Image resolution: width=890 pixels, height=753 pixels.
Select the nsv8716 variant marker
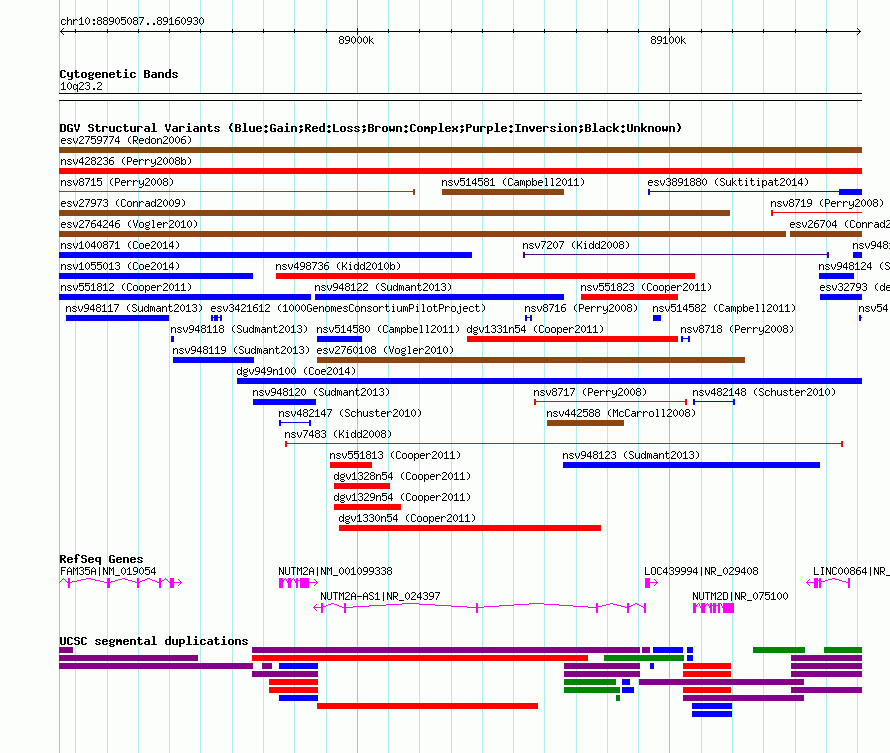point(528,318)
